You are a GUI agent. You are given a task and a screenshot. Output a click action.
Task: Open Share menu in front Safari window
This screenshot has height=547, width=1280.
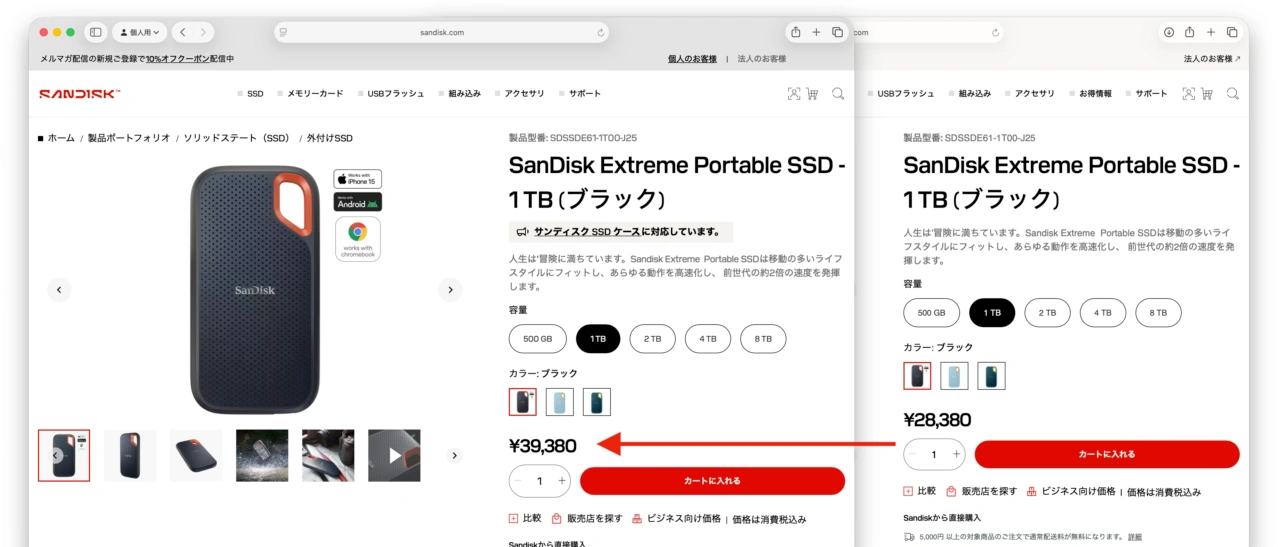point(795,32)
